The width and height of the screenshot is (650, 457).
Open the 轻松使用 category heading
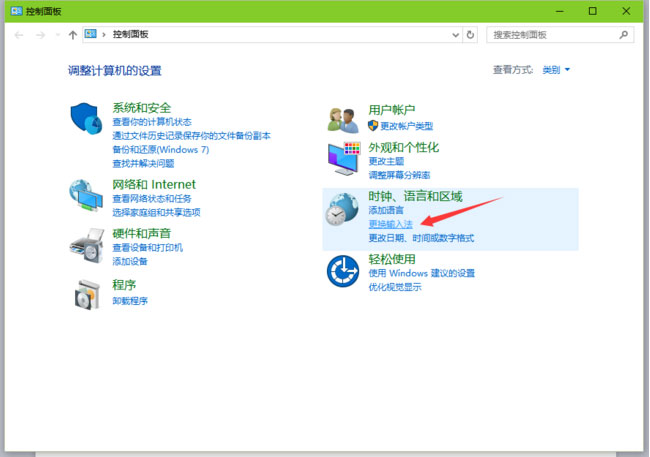(x=392, y=259)
